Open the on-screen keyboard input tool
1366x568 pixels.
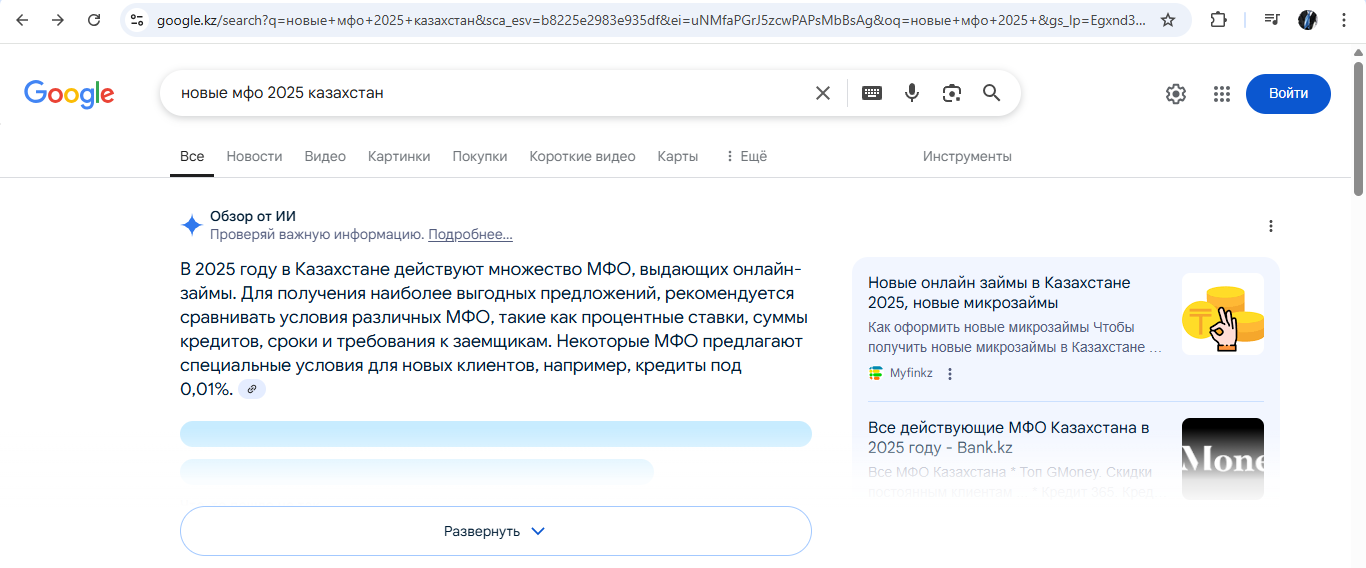872,93
